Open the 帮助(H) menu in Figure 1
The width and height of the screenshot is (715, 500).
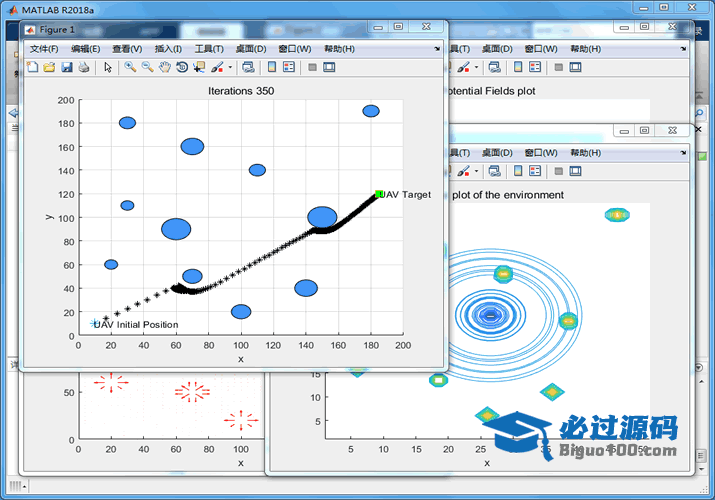tap(339, 49)
